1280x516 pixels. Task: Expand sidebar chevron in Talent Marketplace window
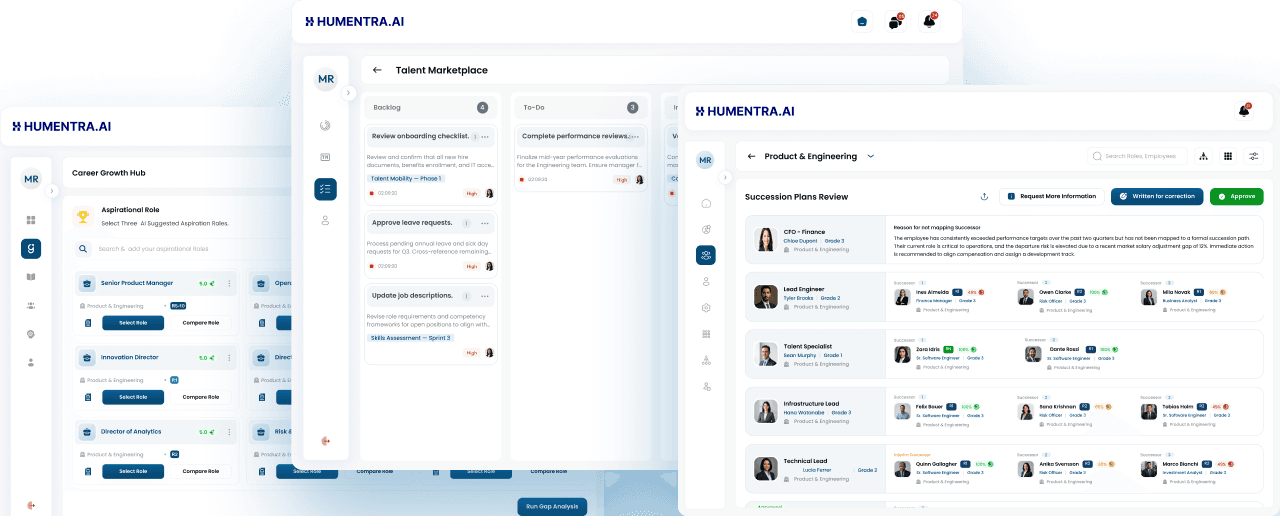click(348, 93)
